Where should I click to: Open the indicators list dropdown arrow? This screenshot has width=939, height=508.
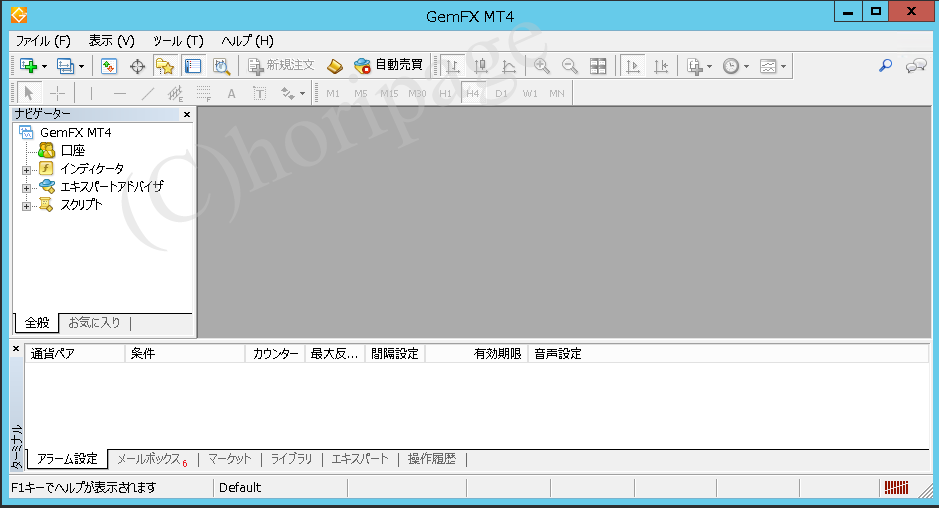710,66
